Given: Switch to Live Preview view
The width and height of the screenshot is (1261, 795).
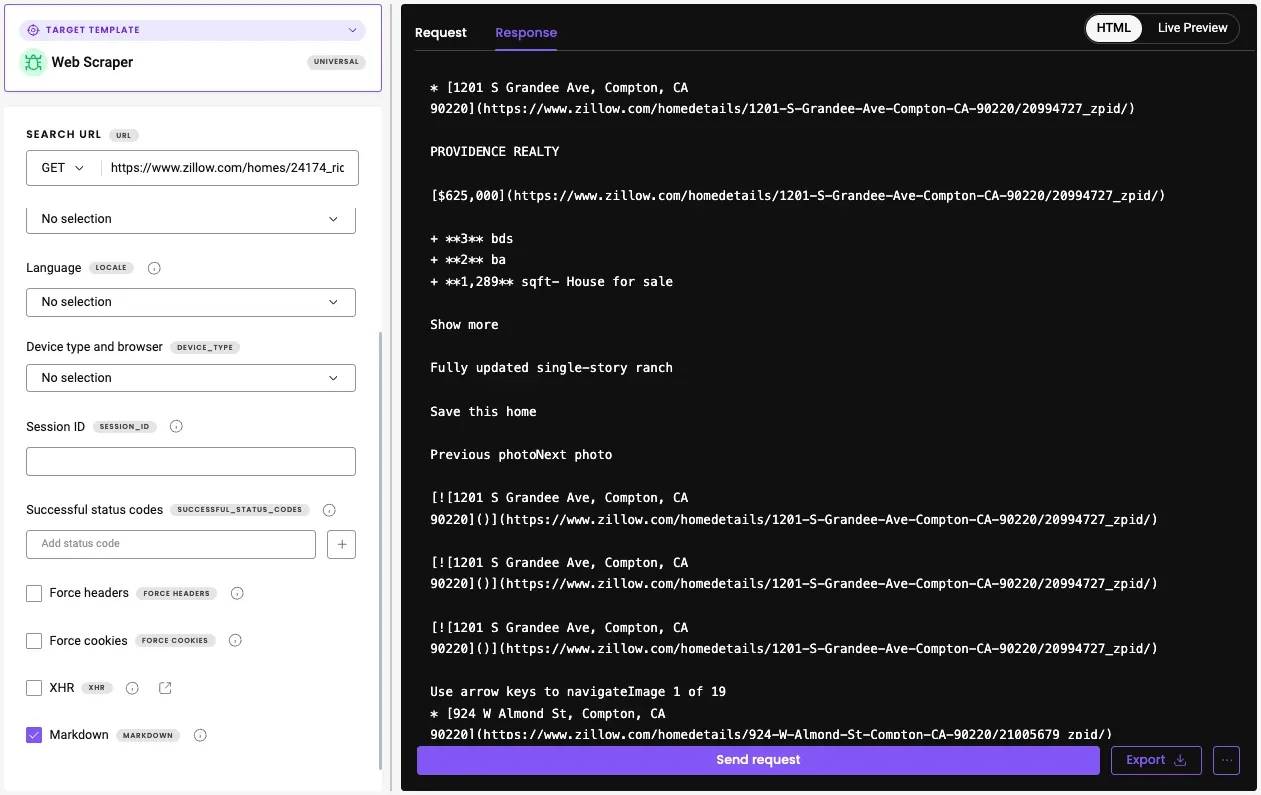Looking at the screenshot, I should click(1192, 28).
